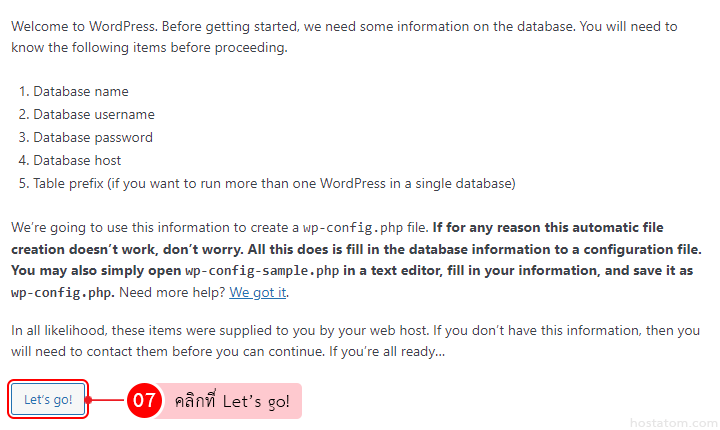Click the "Database password" list item
Viewport: 720px width, 430px height.
(92, 137)
